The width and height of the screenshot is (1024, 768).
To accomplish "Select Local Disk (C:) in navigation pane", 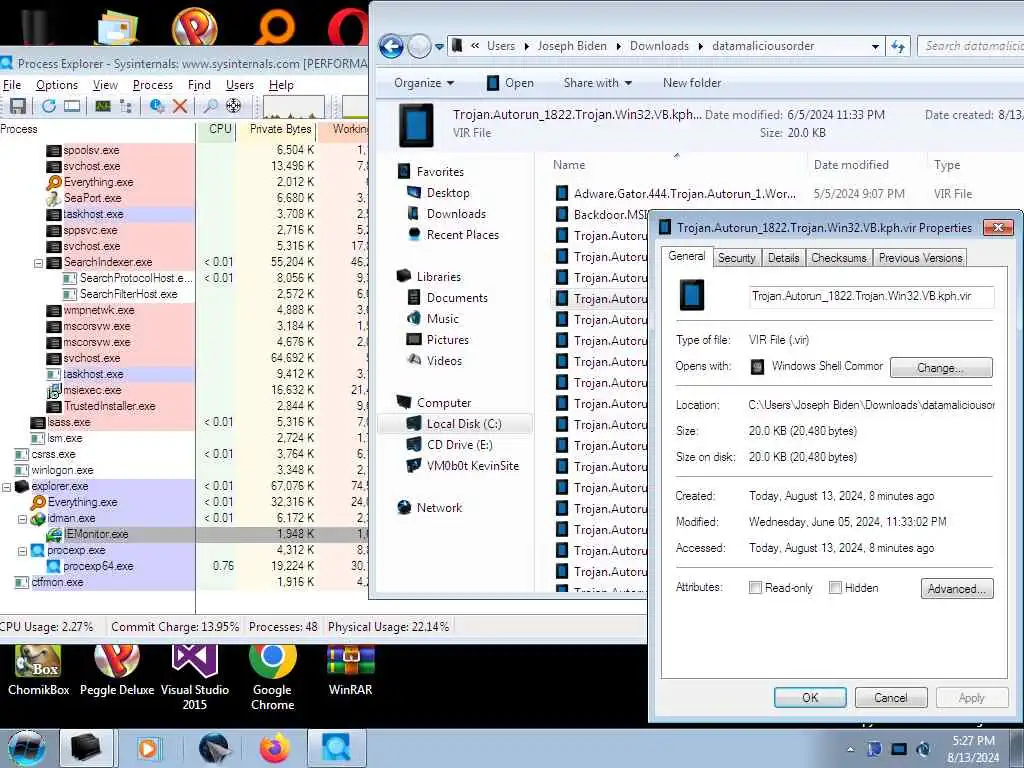I will click(x=455, y=424).
